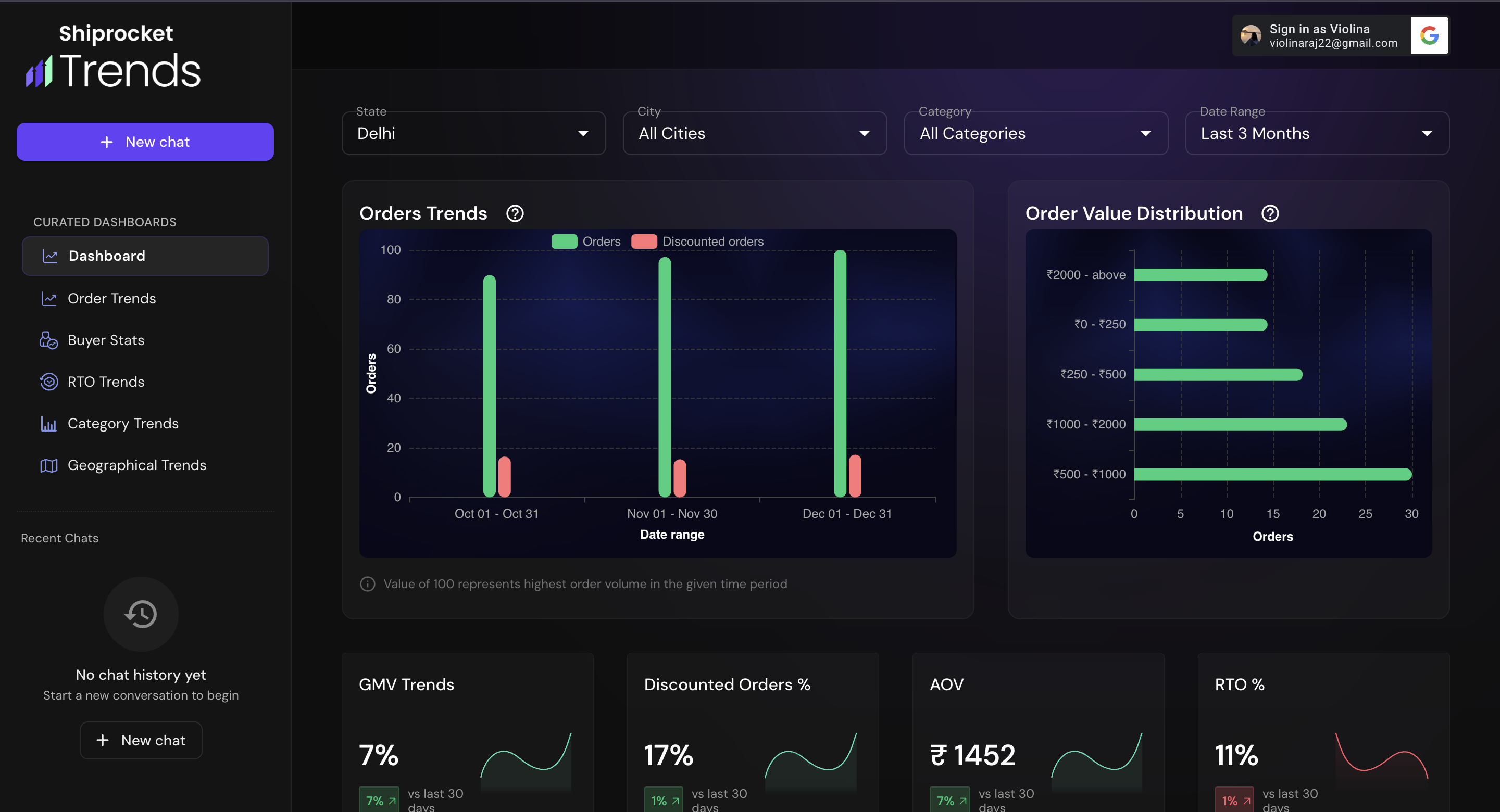Open the Date Range dropdown Last 3 Months
1500x812 pixels.
click(x=1317, y=133)
